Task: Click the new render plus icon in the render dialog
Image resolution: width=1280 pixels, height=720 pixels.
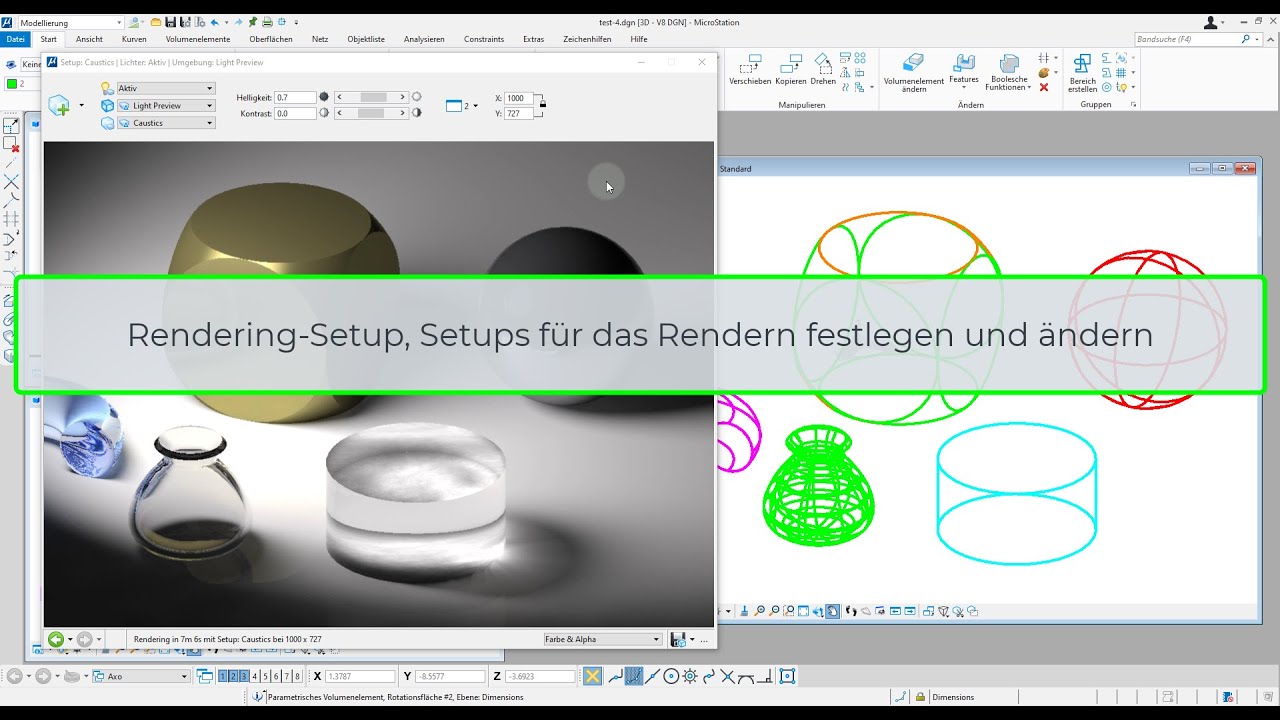Action: pos(60,105)
